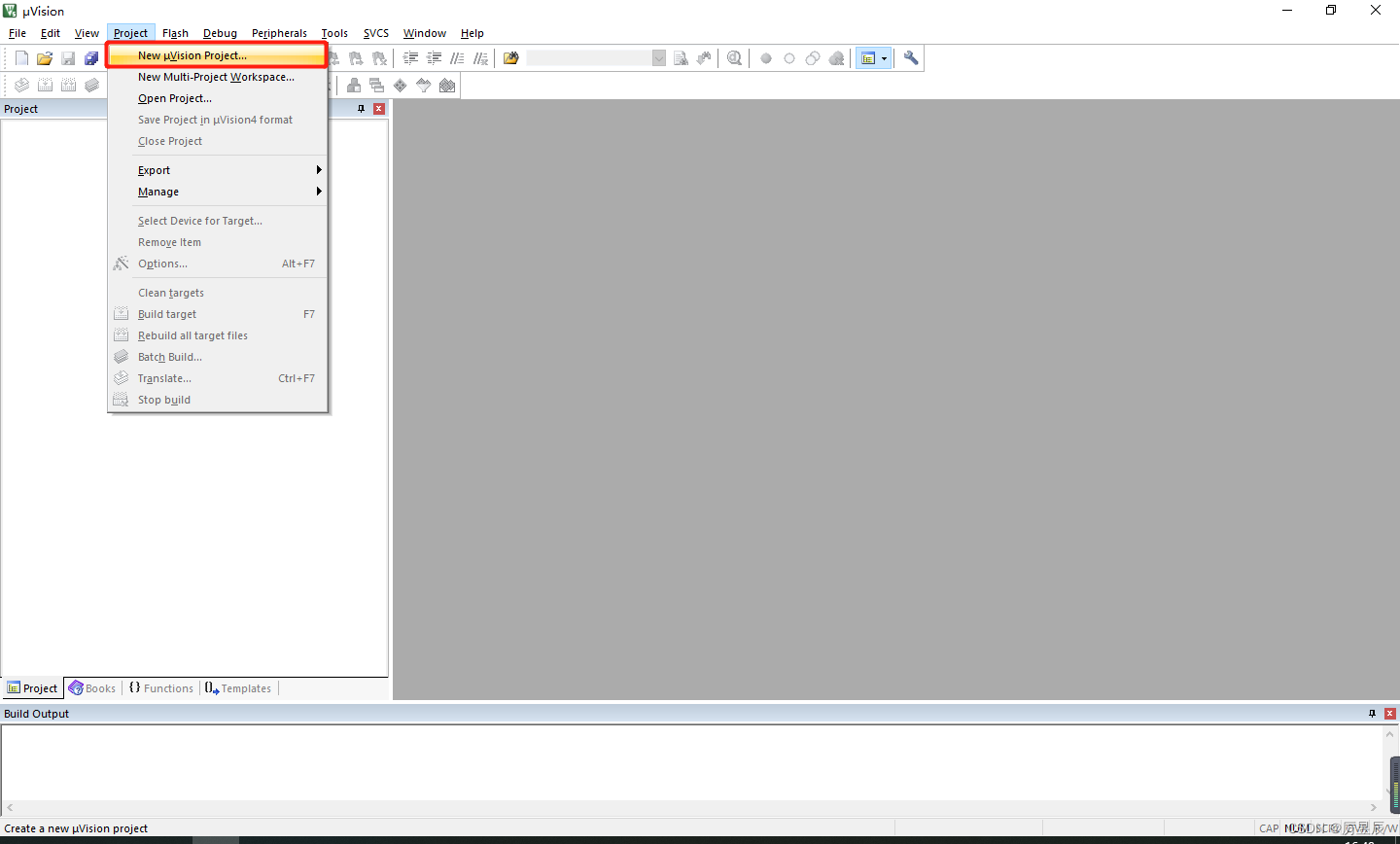This screenshot has height=844, width=1400.
Task: Open the Peripherals menu
Action: [279, 33]
